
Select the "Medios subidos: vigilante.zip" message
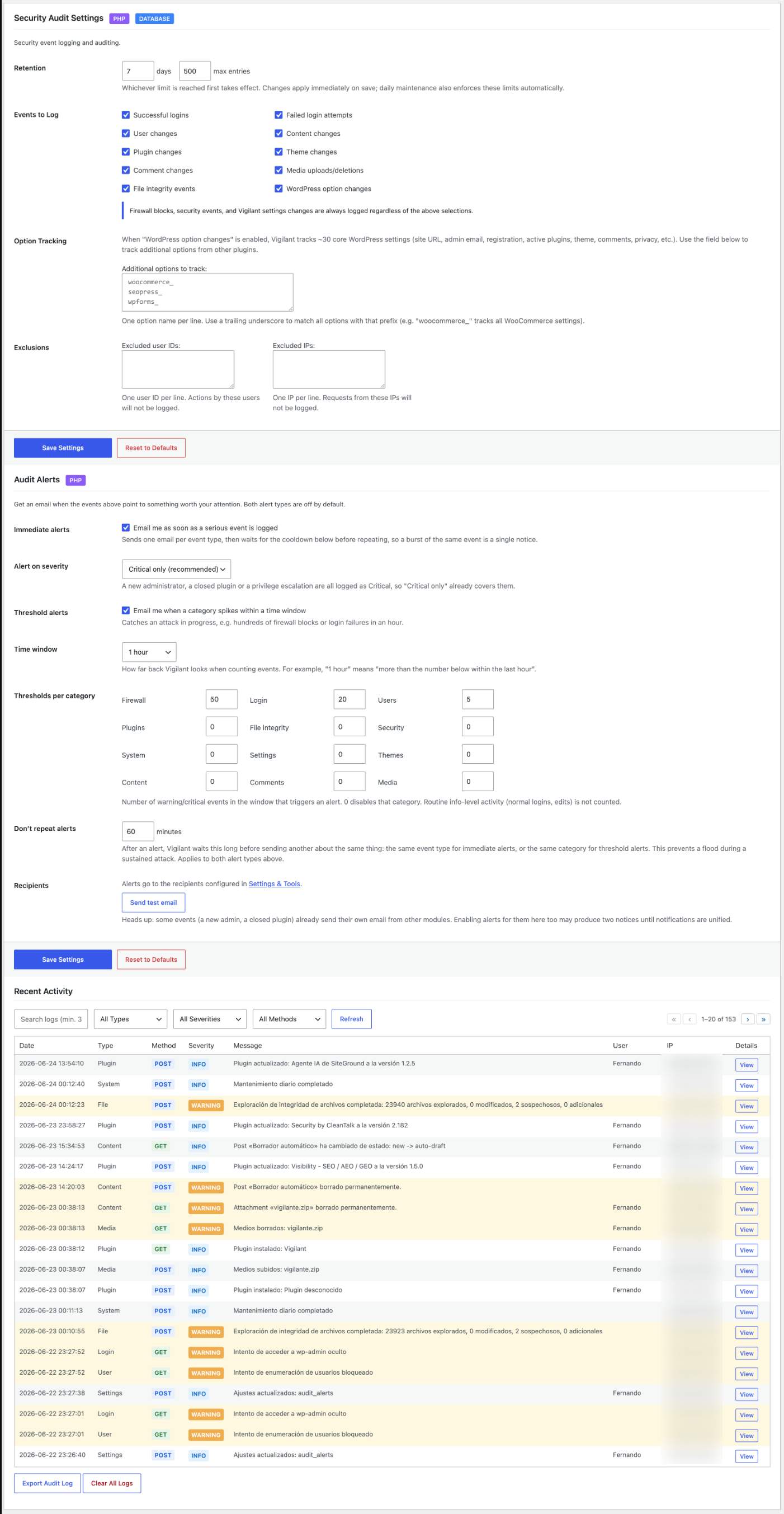276,1269
